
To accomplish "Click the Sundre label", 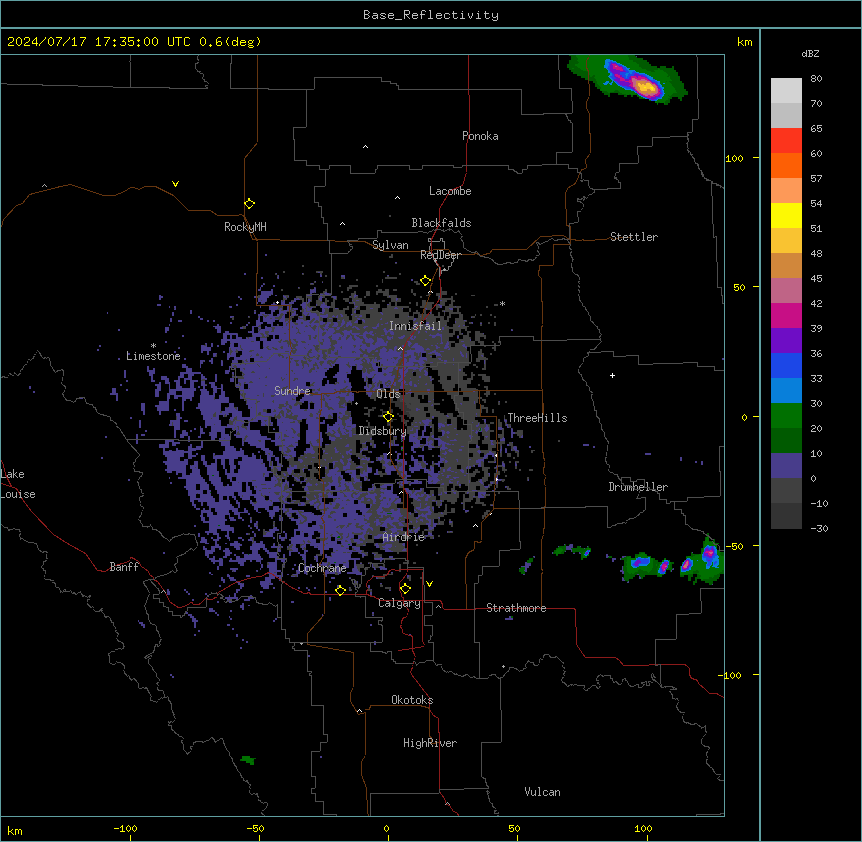I will point(292,391).
